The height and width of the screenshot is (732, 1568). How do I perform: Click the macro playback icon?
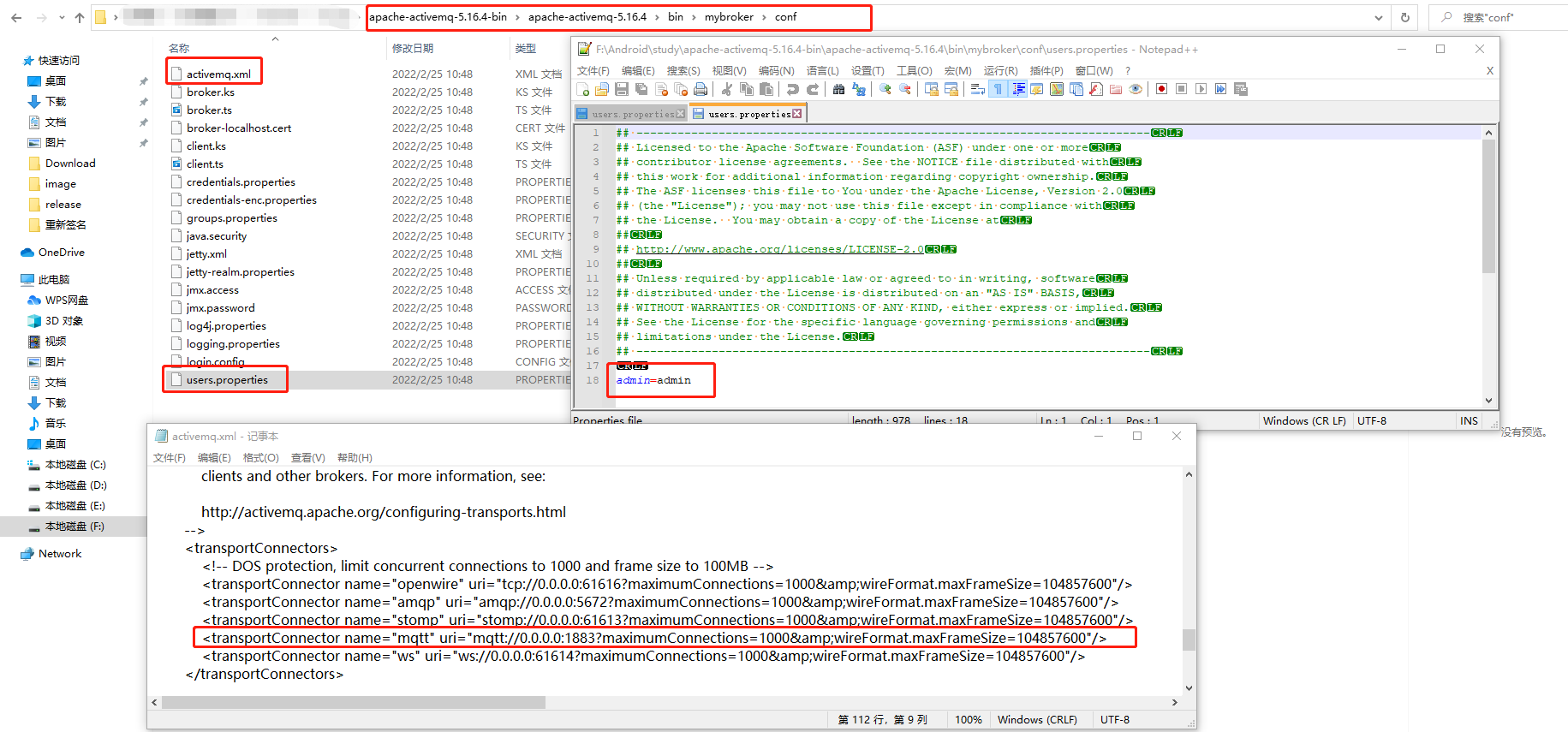coord(1201,89)
